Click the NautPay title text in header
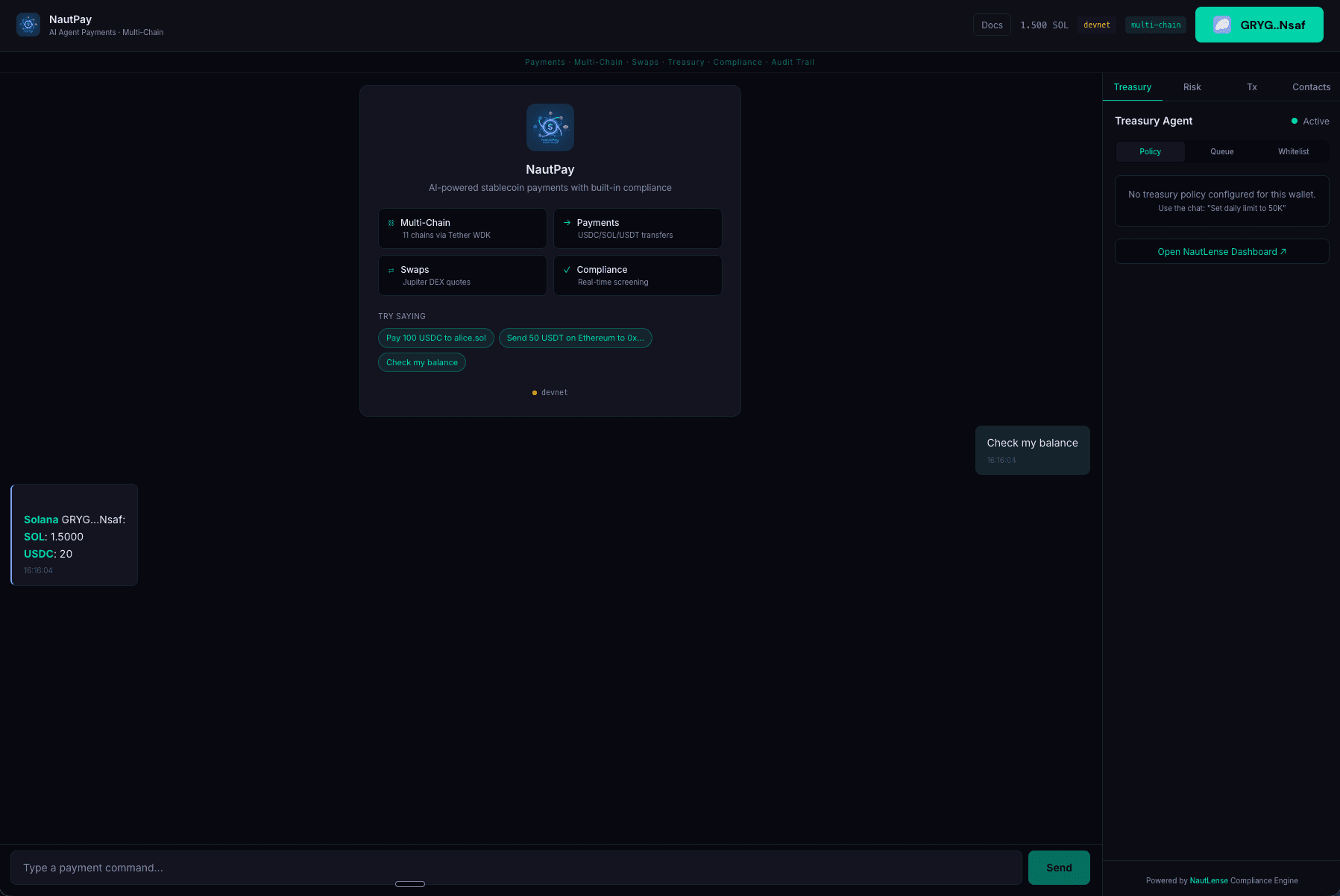 [x=71, y=19]
